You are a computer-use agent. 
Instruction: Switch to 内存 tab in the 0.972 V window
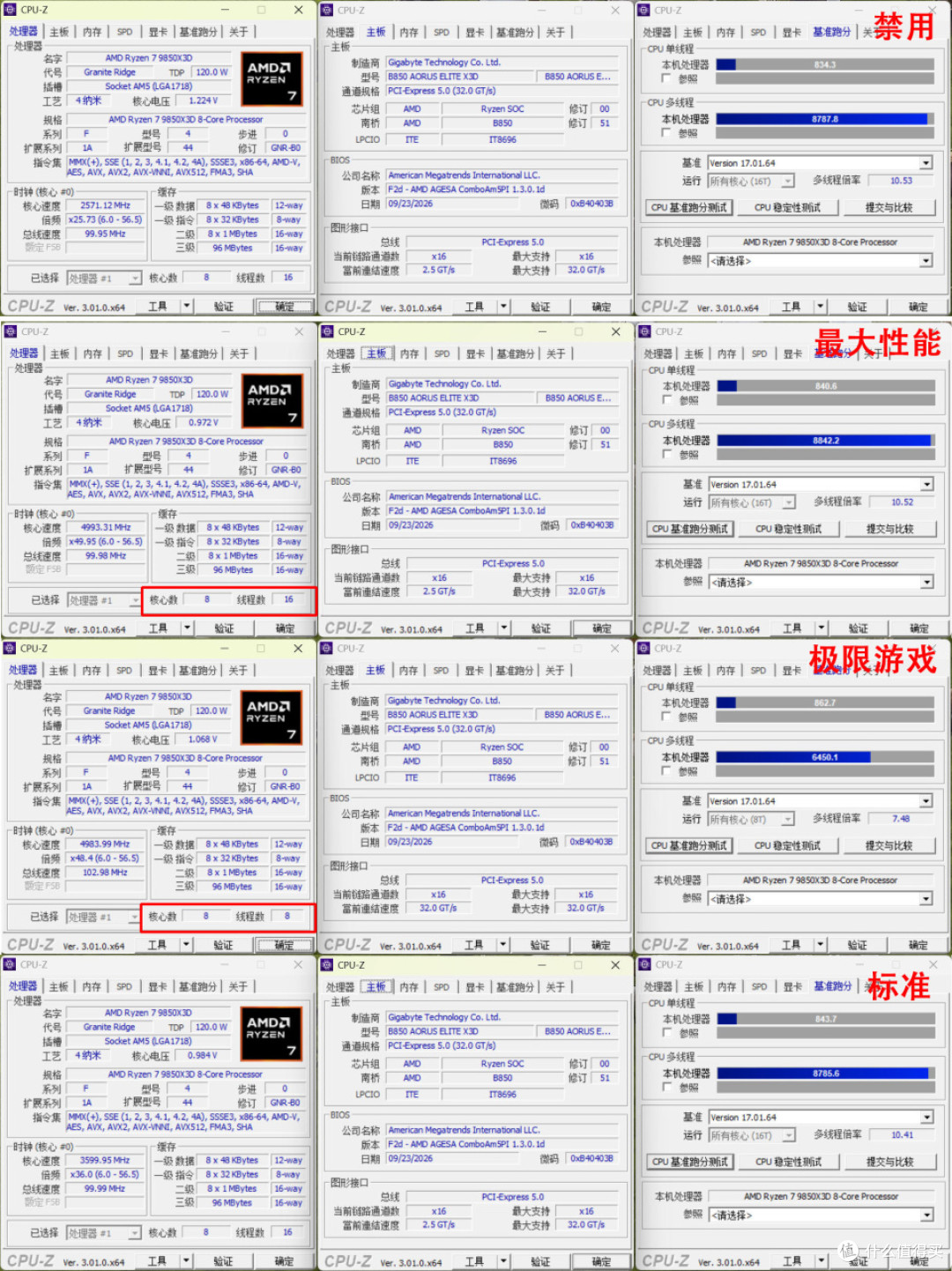pos(93,353)
